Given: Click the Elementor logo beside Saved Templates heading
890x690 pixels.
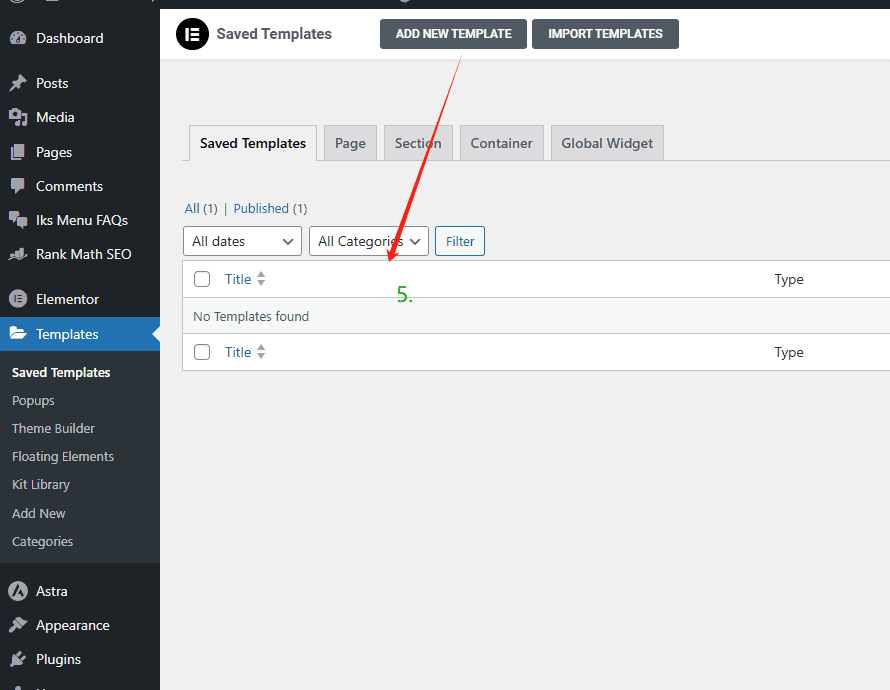Looking at the screenshot, I should [x=192, y=34].
